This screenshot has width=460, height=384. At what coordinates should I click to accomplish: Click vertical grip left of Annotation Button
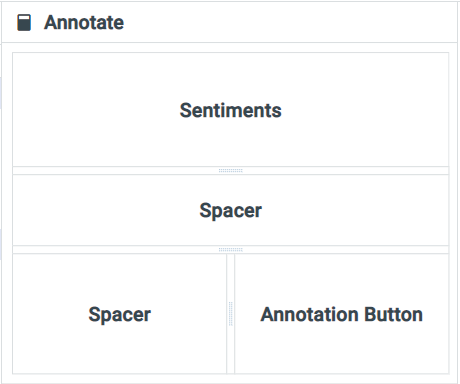(x=231, y=314)
